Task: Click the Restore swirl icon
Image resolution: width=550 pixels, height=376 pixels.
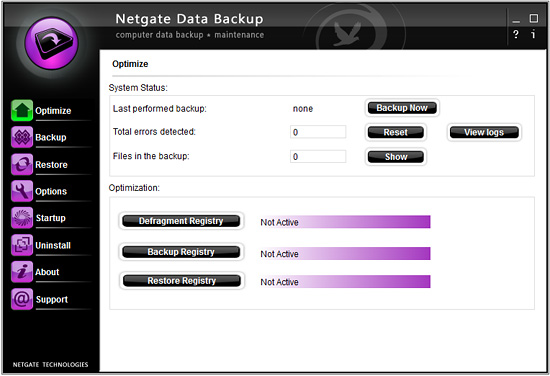Action: tap(22, 164)
